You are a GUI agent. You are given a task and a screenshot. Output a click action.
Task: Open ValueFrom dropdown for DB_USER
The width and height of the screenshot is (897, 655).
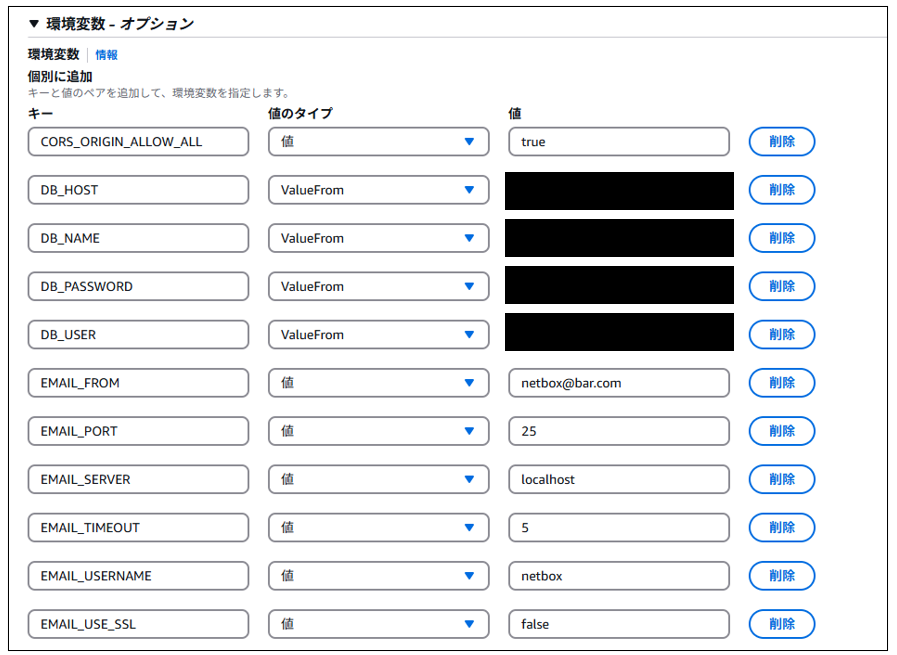(x=379, y=335)
